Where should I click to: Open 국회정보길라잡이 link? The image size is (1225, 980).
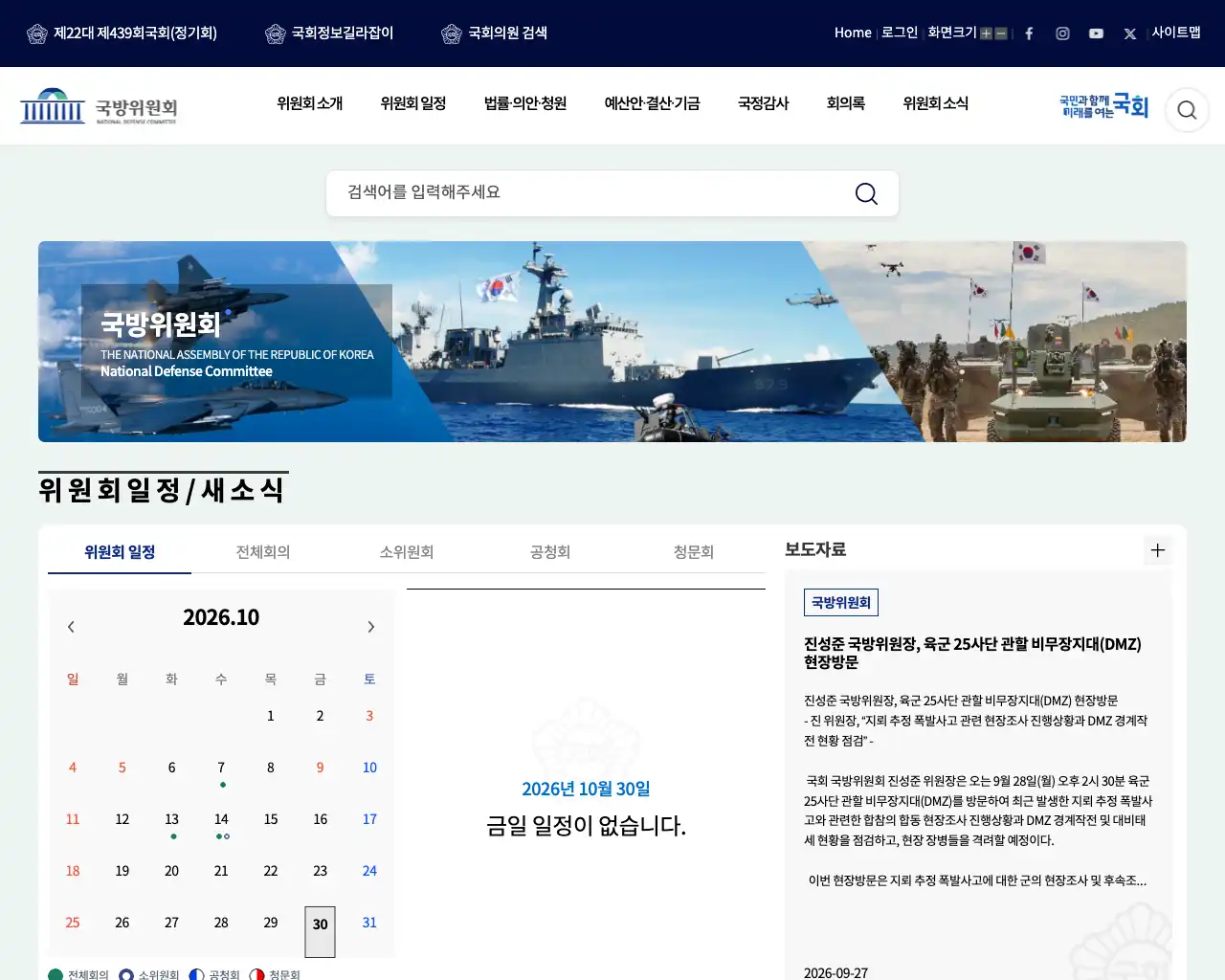[329, 33]
